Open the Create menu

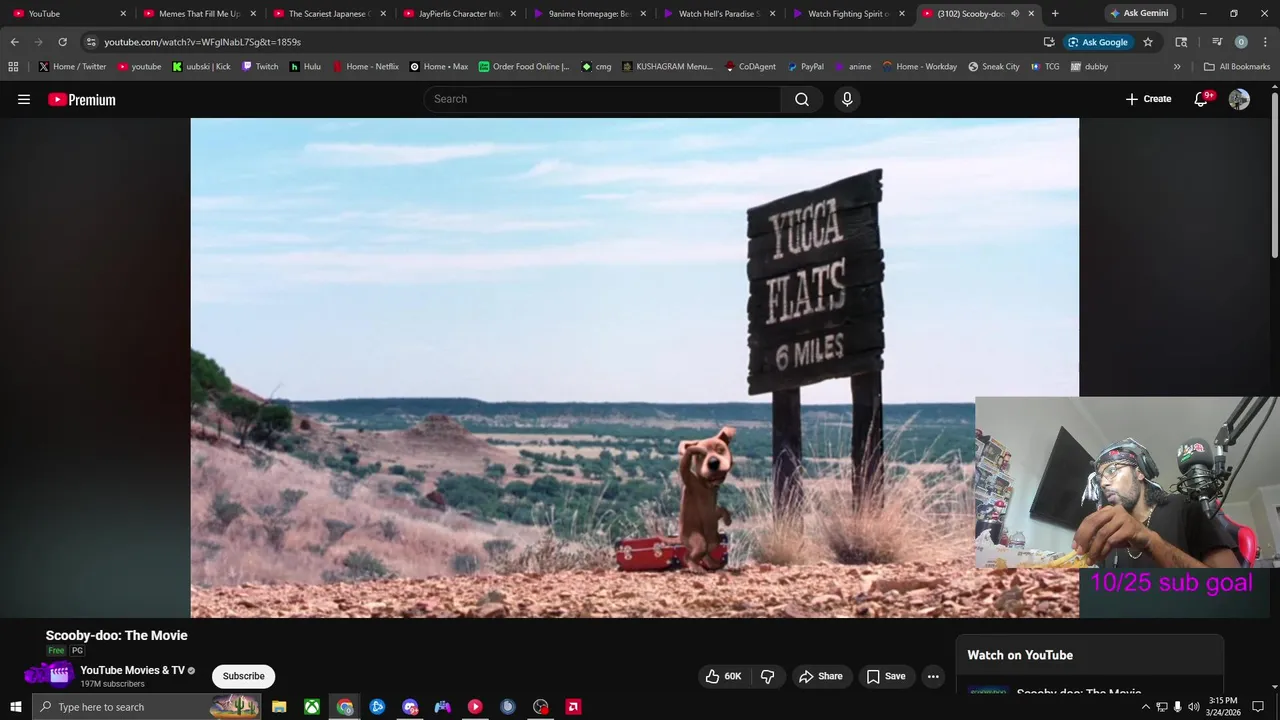pyautogui.click(x=1148, y=99)
